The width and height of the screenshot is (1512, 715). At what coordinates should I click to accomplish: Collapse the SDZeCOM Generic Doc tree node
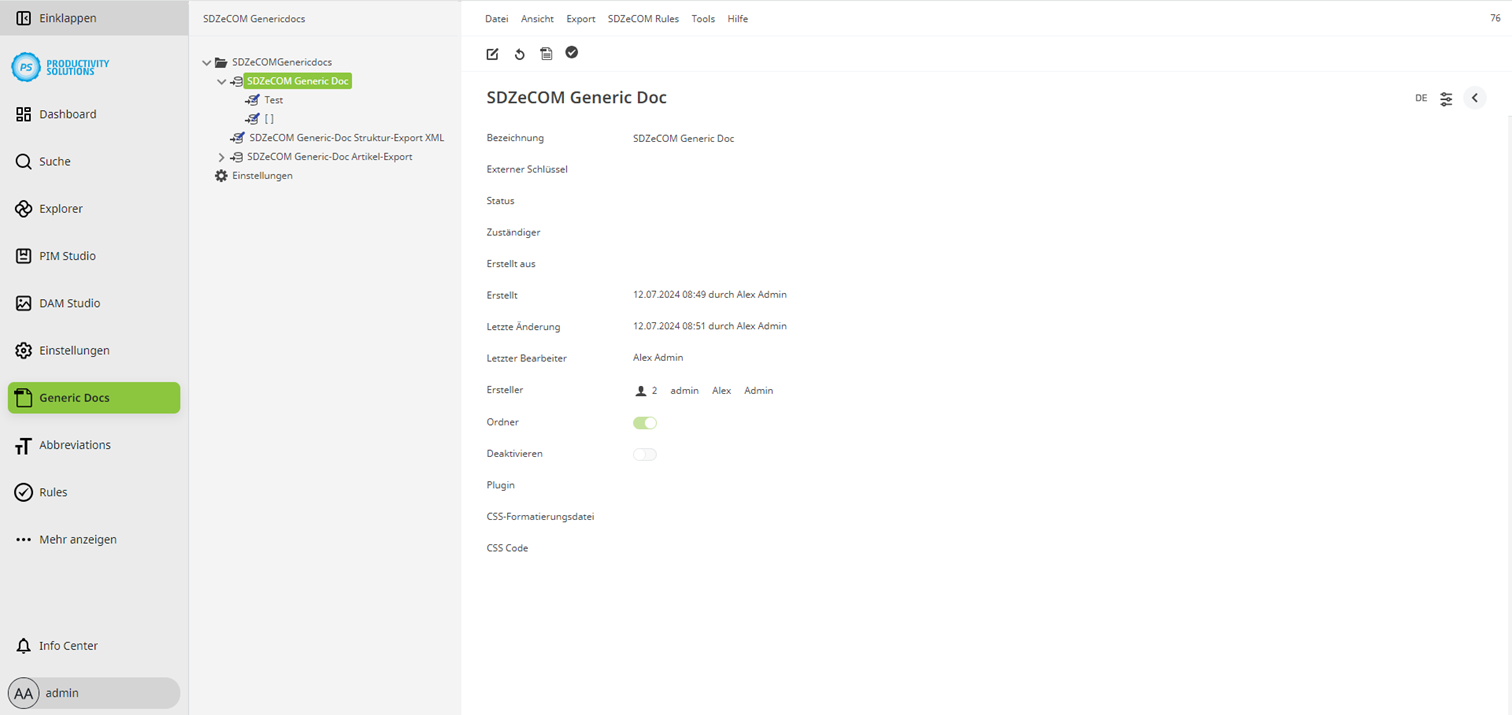tap(222, 81)
